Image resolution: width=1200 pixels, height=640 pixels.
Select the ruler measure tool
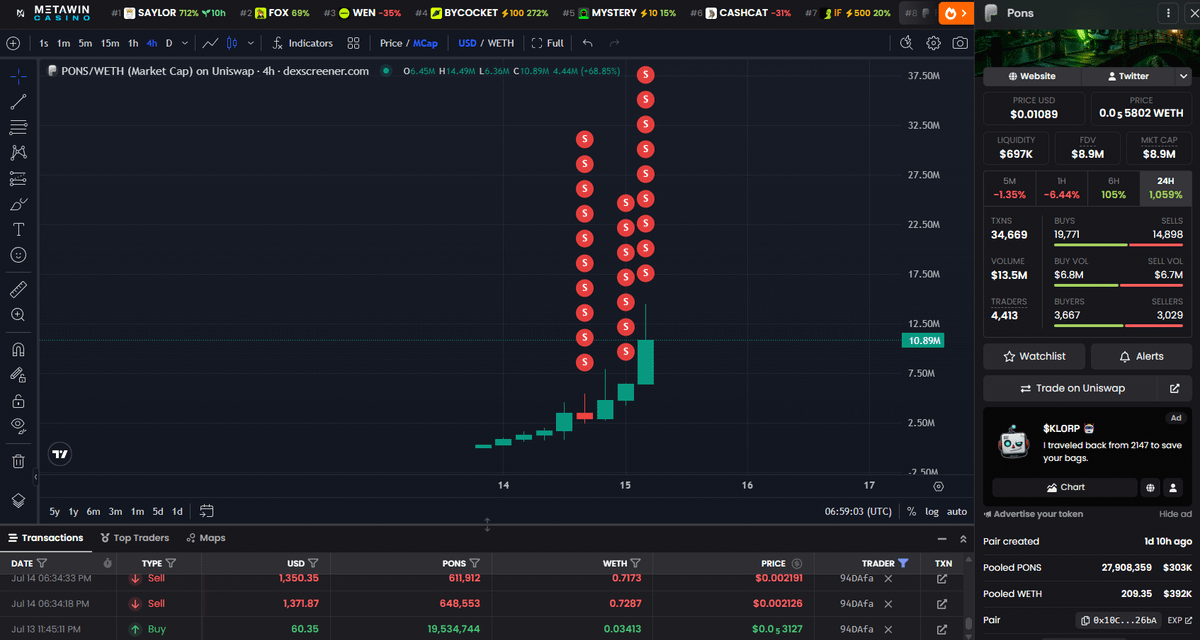(18, 289)
